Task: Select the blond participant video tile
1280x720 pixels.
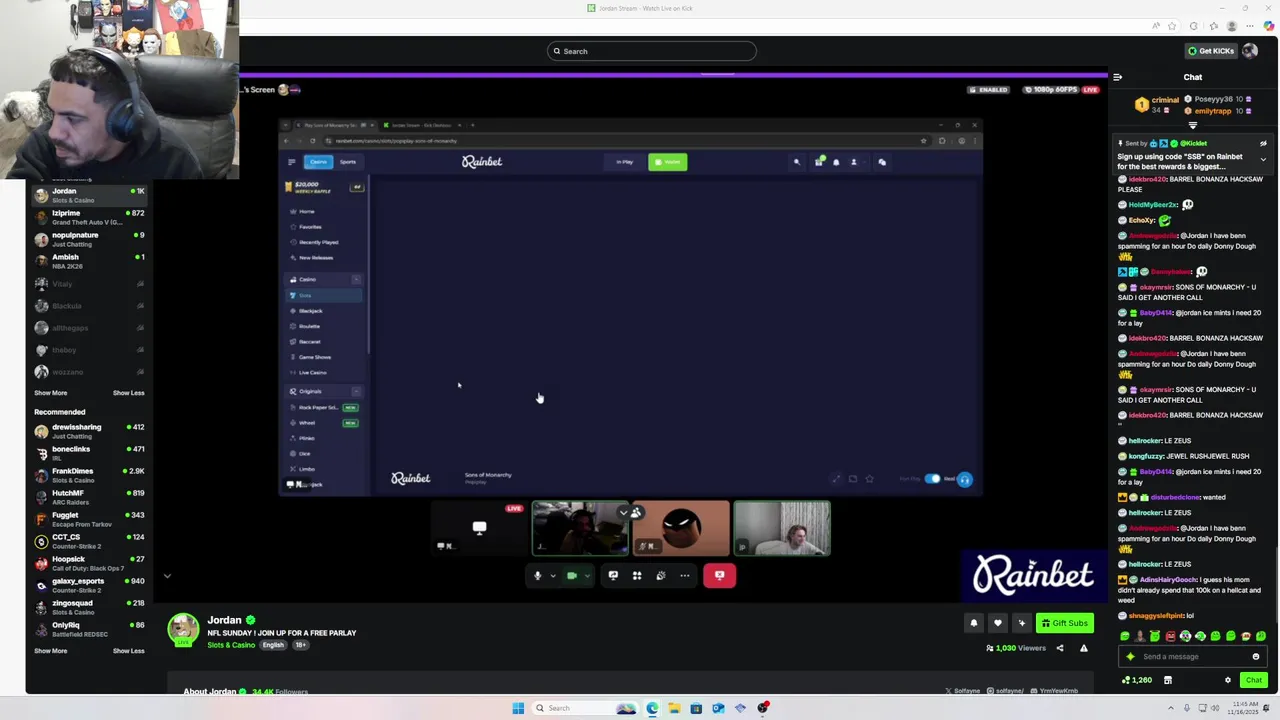Action: (782, 528)
